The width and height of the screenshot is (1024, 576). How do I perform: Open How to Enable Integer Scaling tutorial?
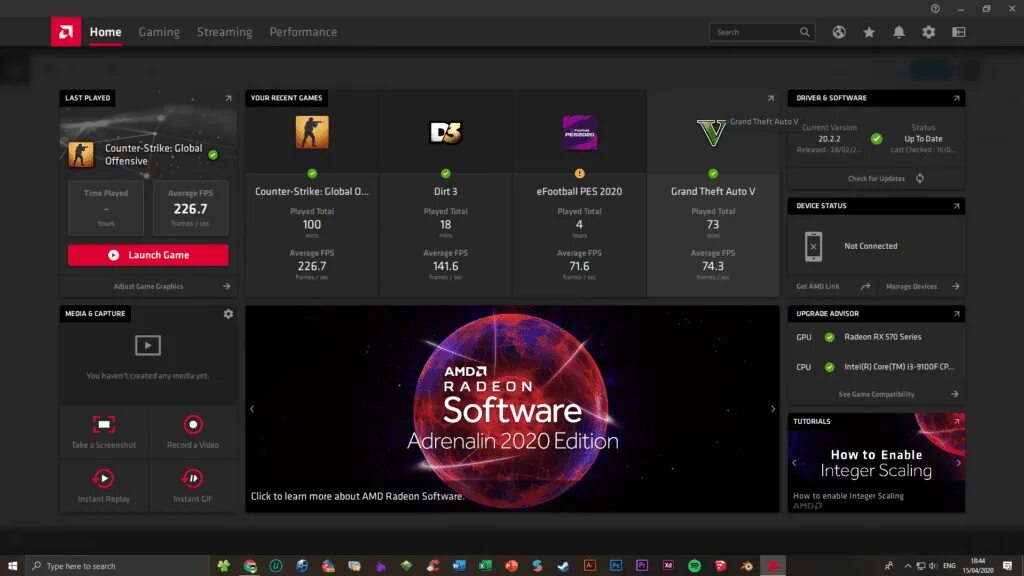click(876, 462)
